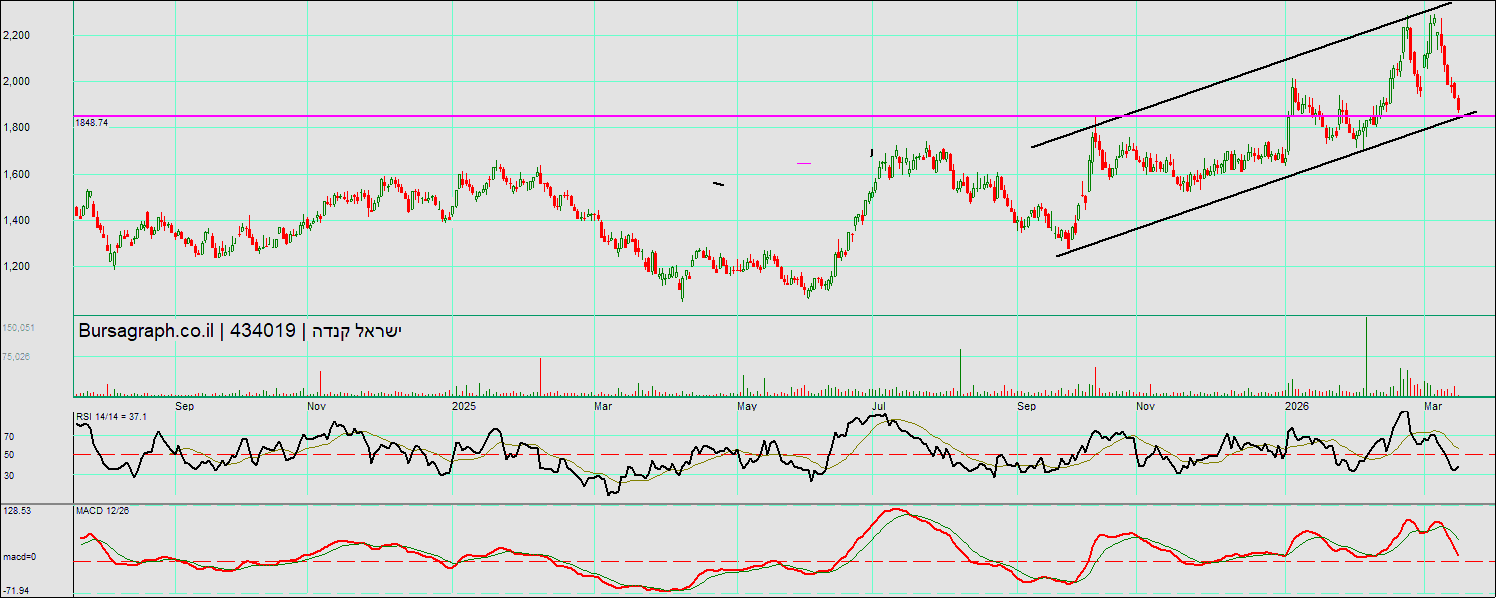The width and height of the screenshot is (1496, 598).
Task: Select the lower channel trend line
Action: pyautogui.click(x=1266, y=184)
